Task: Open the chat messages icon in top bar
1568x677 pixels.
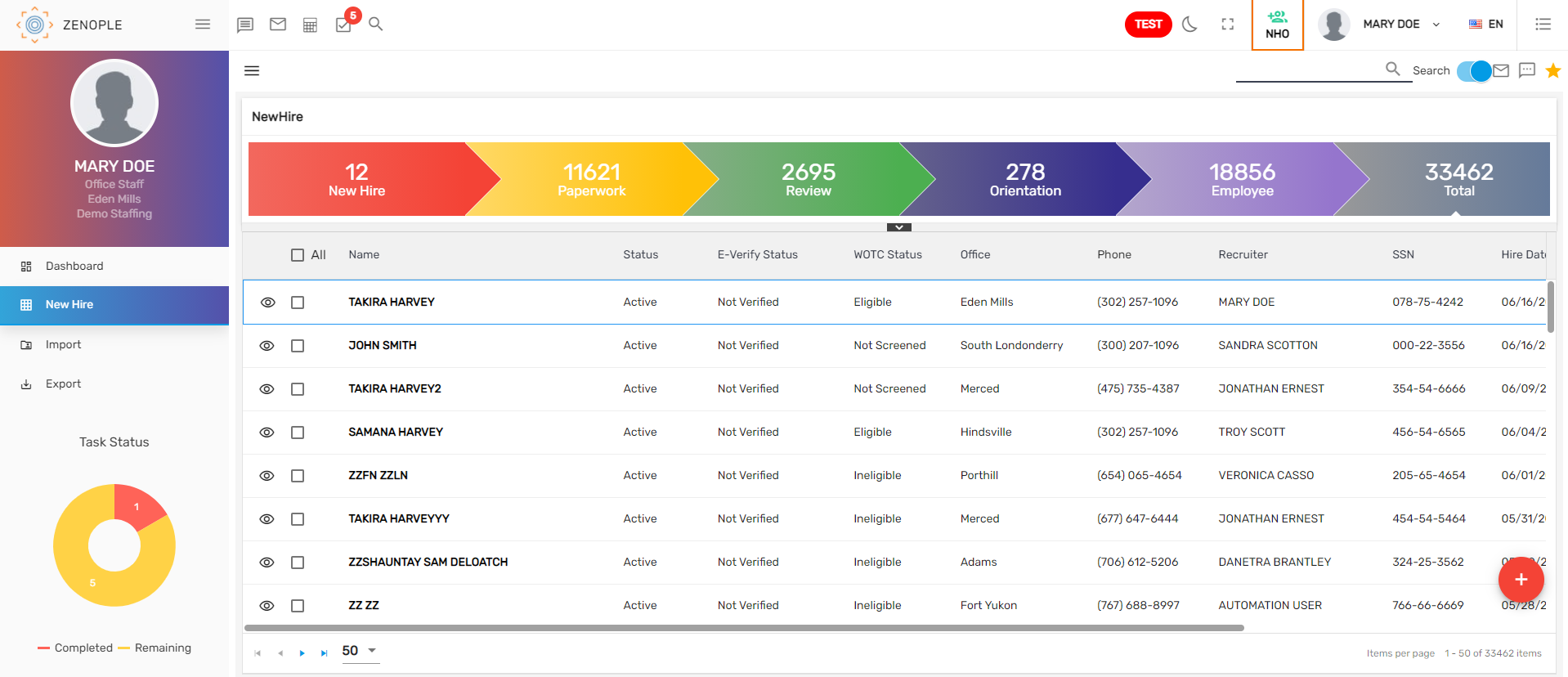Action: (x=244, y=25)
